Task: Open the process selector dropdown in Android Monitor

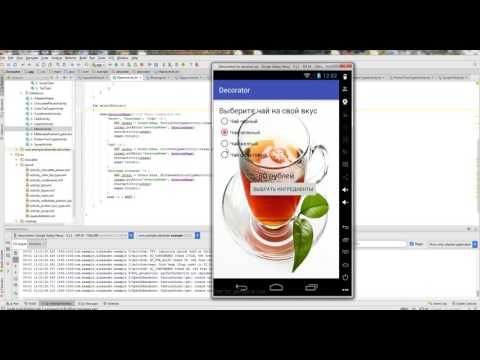Action: click(168, 235)
